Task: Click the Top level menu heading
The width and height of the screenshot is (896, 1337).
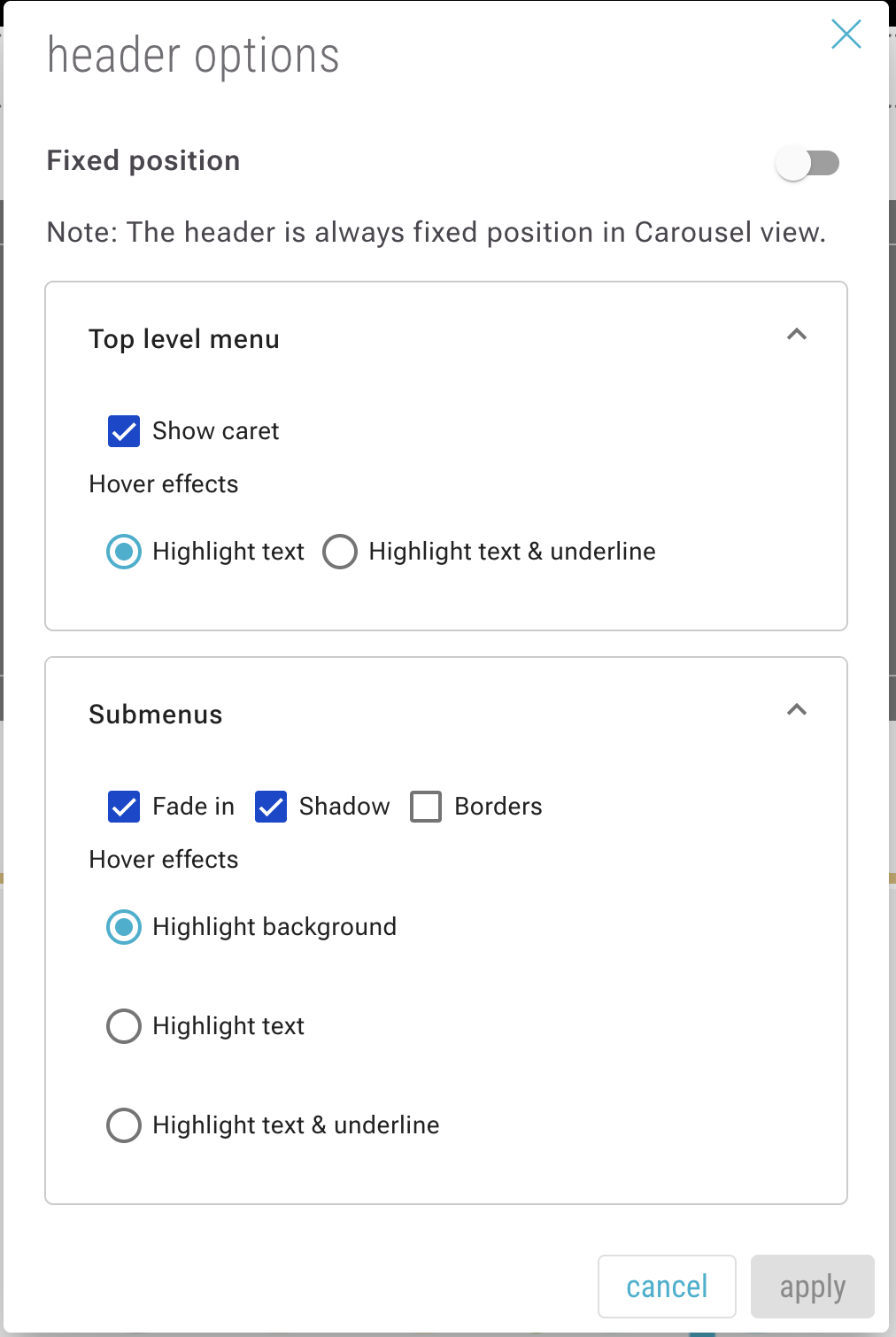Action: click(184, 339)
